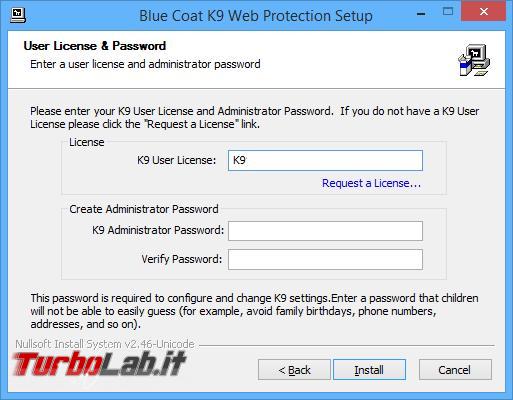The image size is (513, 400).
Task: Maximize the setup window
Action: (x=448, y=12)
